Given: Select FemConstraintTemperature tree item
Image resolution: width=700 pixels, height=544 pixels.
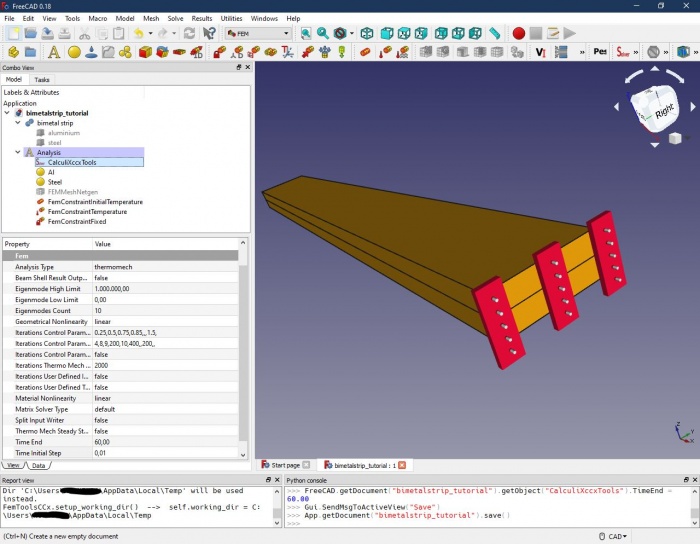Looking at the screenshot, I should [x=87, y=212].
